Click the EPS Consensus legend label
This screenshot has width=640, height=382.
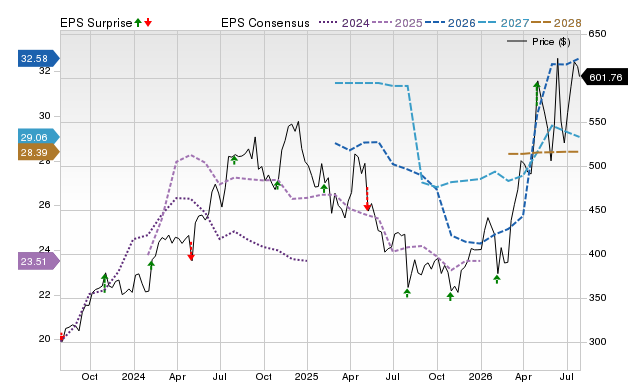pos(265,23)
